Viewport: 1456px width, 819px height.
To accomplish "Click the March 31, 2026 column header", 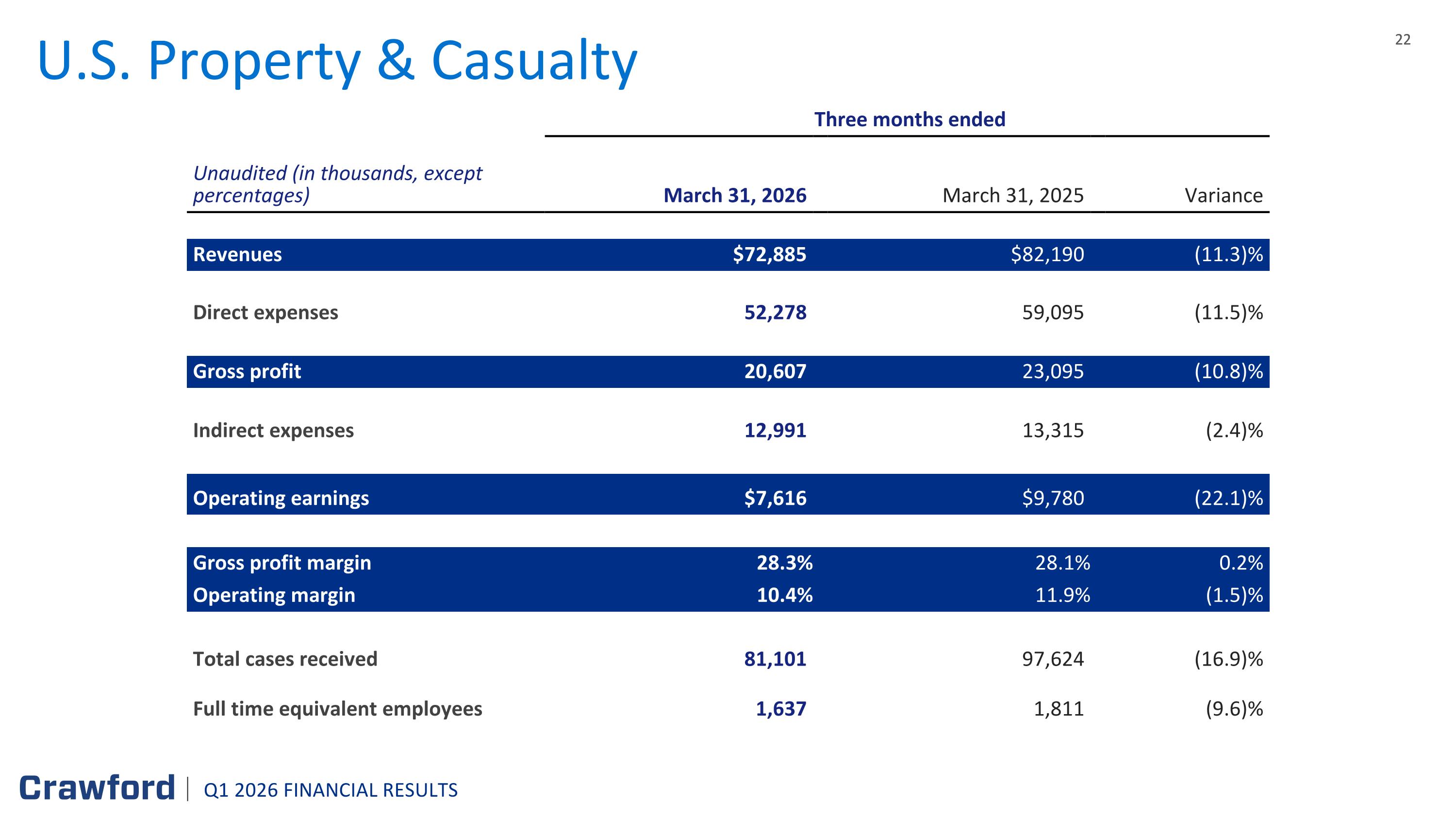I will click(735, 196).
